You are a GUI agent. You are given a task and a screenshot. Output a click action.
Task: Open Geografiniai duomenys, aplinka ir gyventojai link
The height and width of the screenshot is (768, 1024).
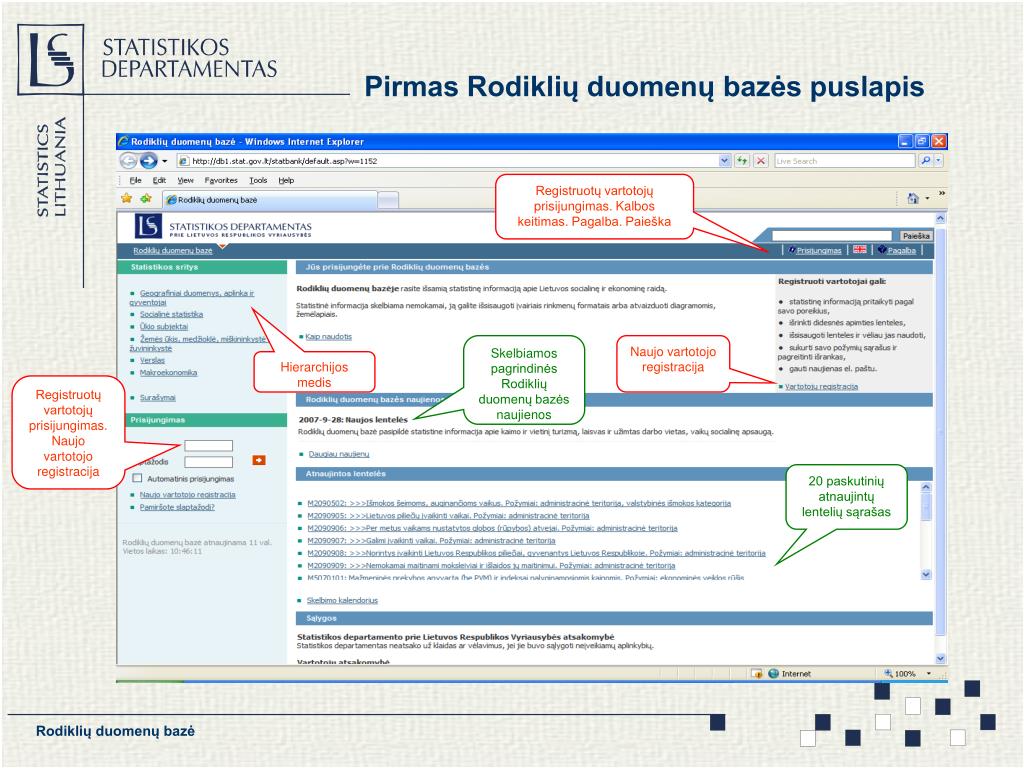(191, 298)
